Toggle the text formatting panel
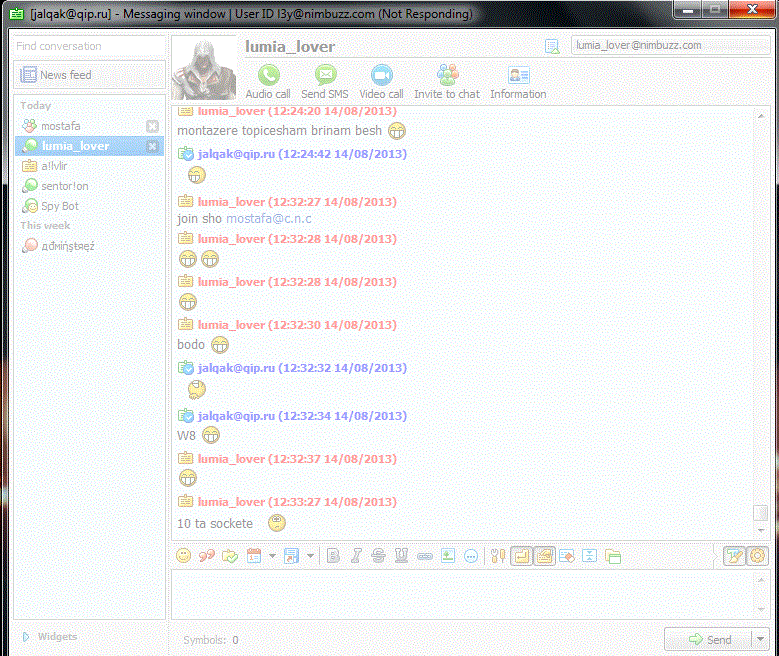779x656 pixels. [x=735, y=556]
